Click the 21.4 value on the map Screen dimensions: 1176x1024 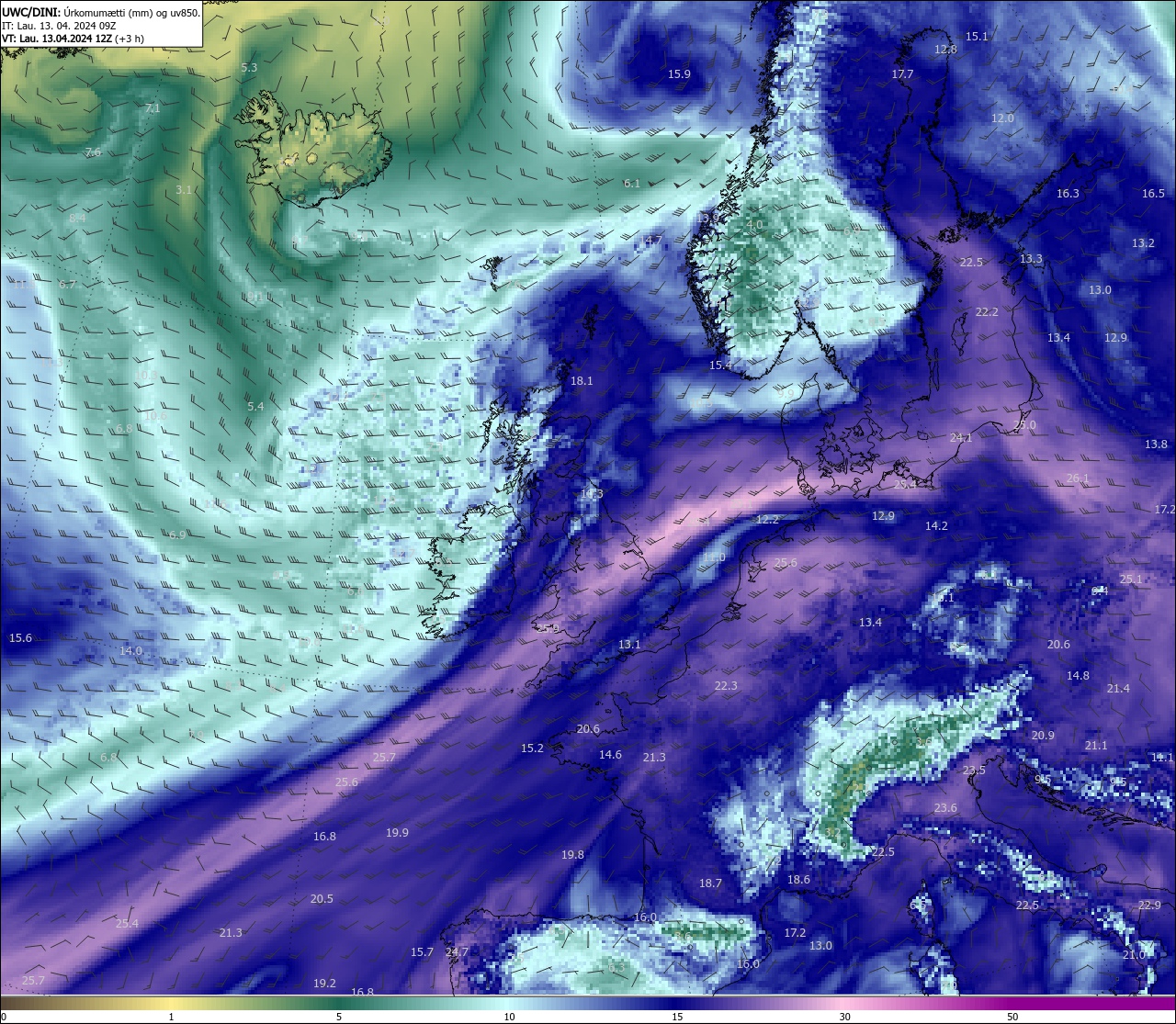click(1118, 689)
